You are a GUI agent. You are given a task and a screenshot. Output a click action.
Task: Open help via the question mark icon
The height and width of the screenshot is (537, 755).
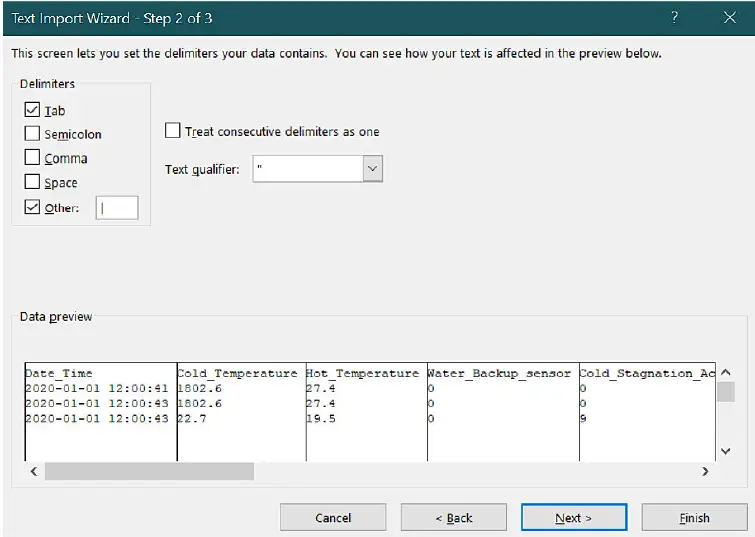pos(675,18)
